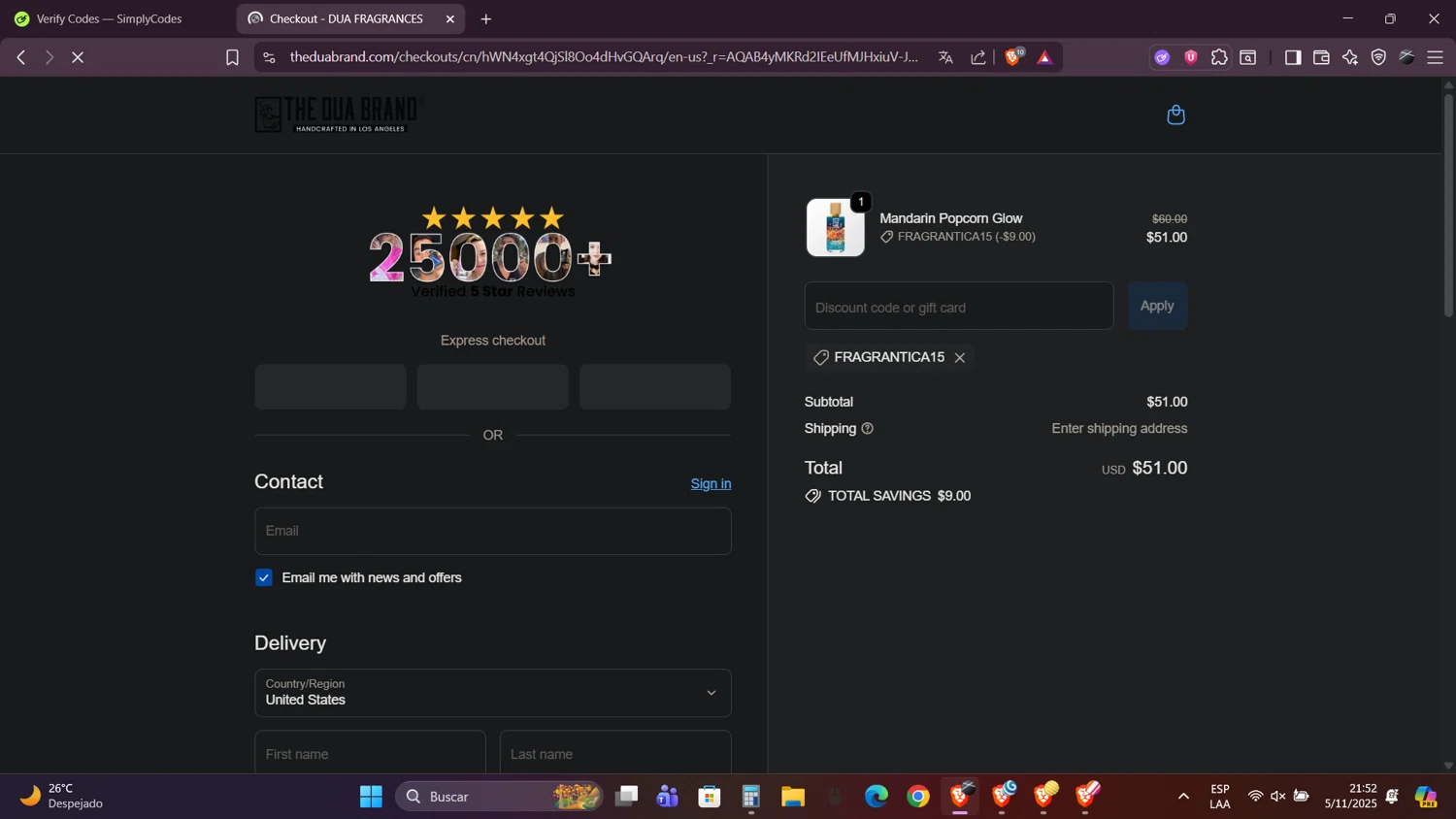
Task: Open the browser main menu
Action: (1436, 57)
